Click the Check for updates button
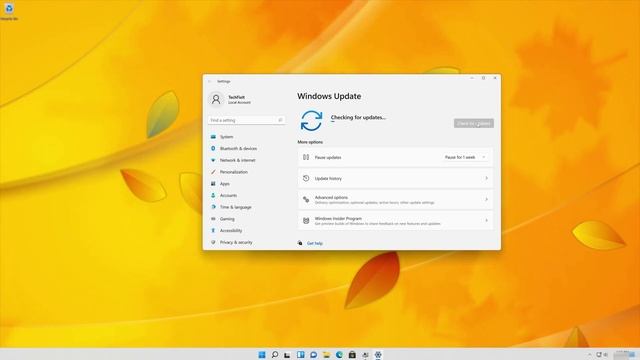 tap(473, 123)
